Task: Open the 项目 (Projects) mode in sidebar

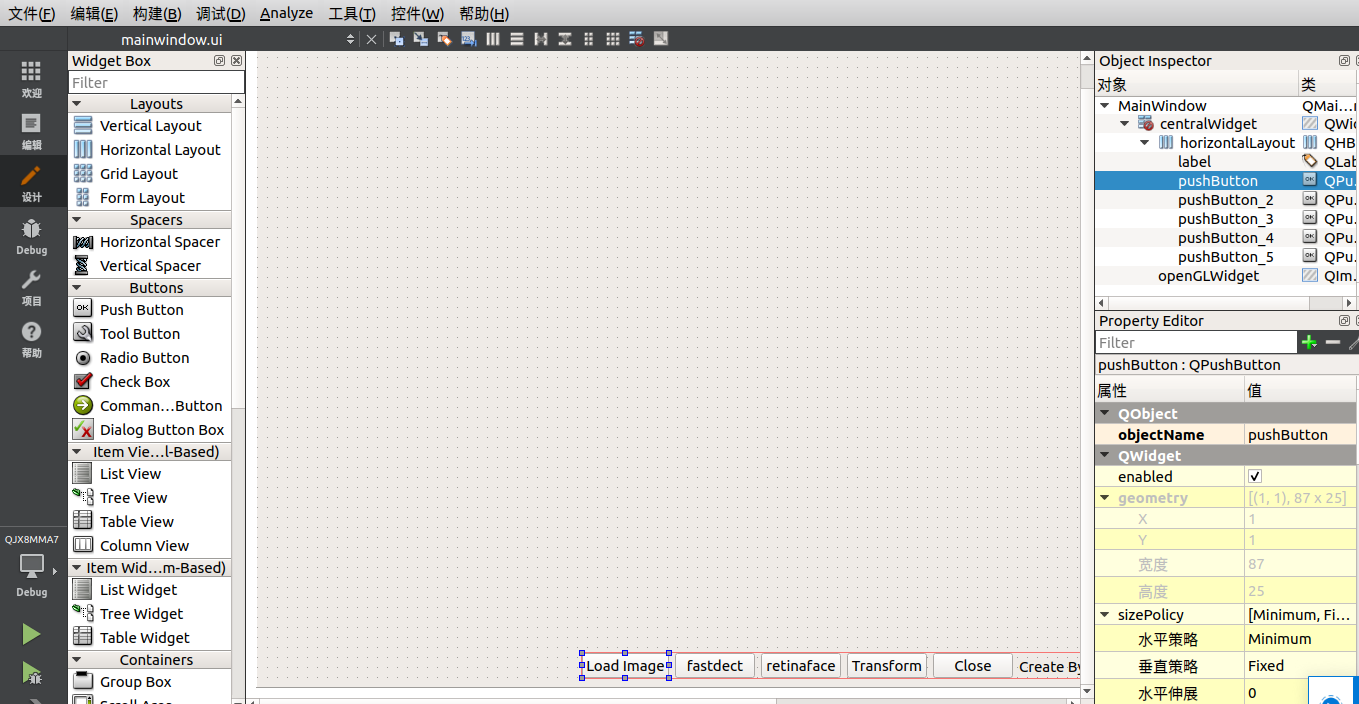Action: [31, 288]
